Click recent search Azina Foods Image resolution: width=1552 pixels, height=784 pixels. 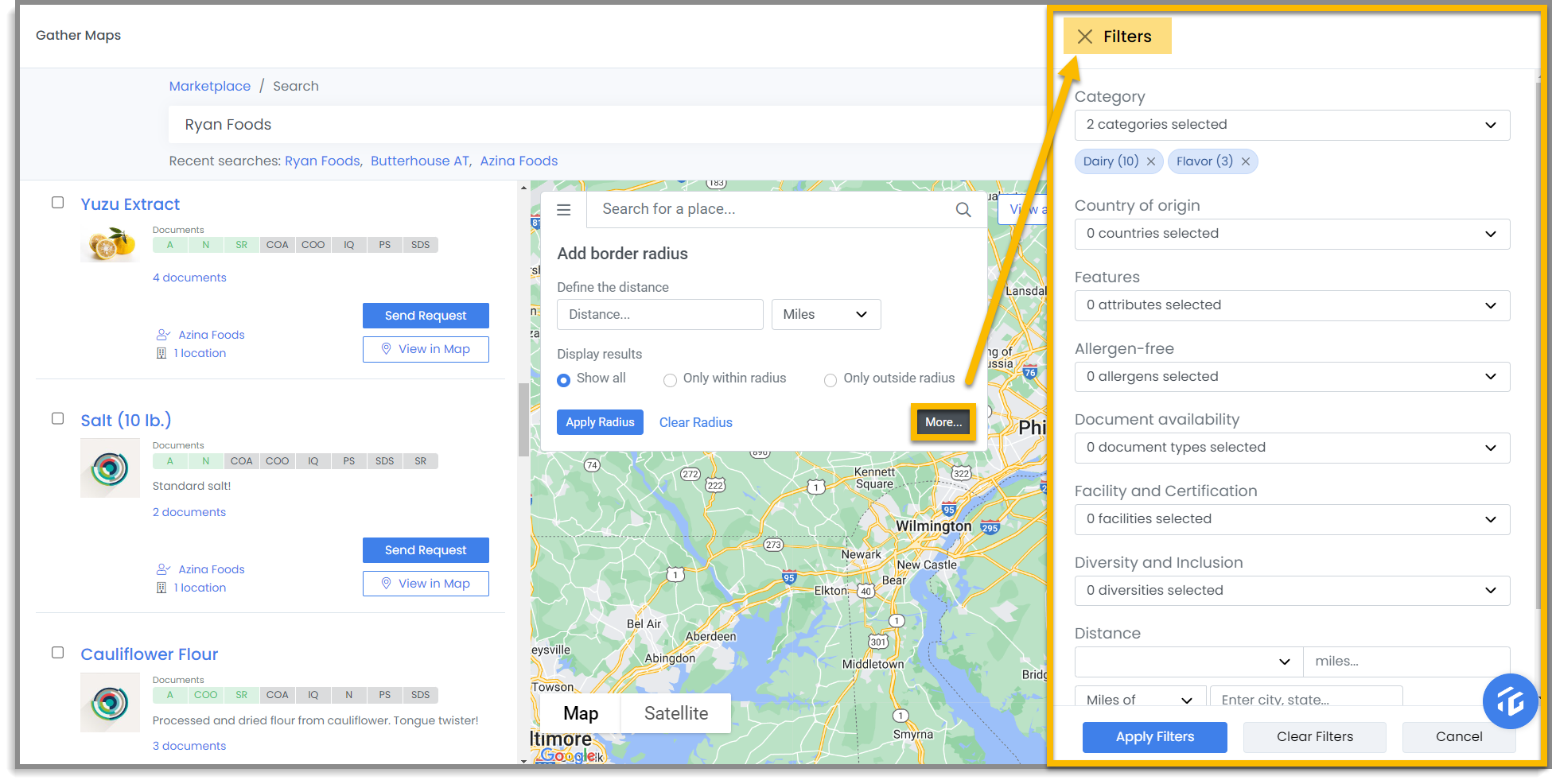(519, 161)
